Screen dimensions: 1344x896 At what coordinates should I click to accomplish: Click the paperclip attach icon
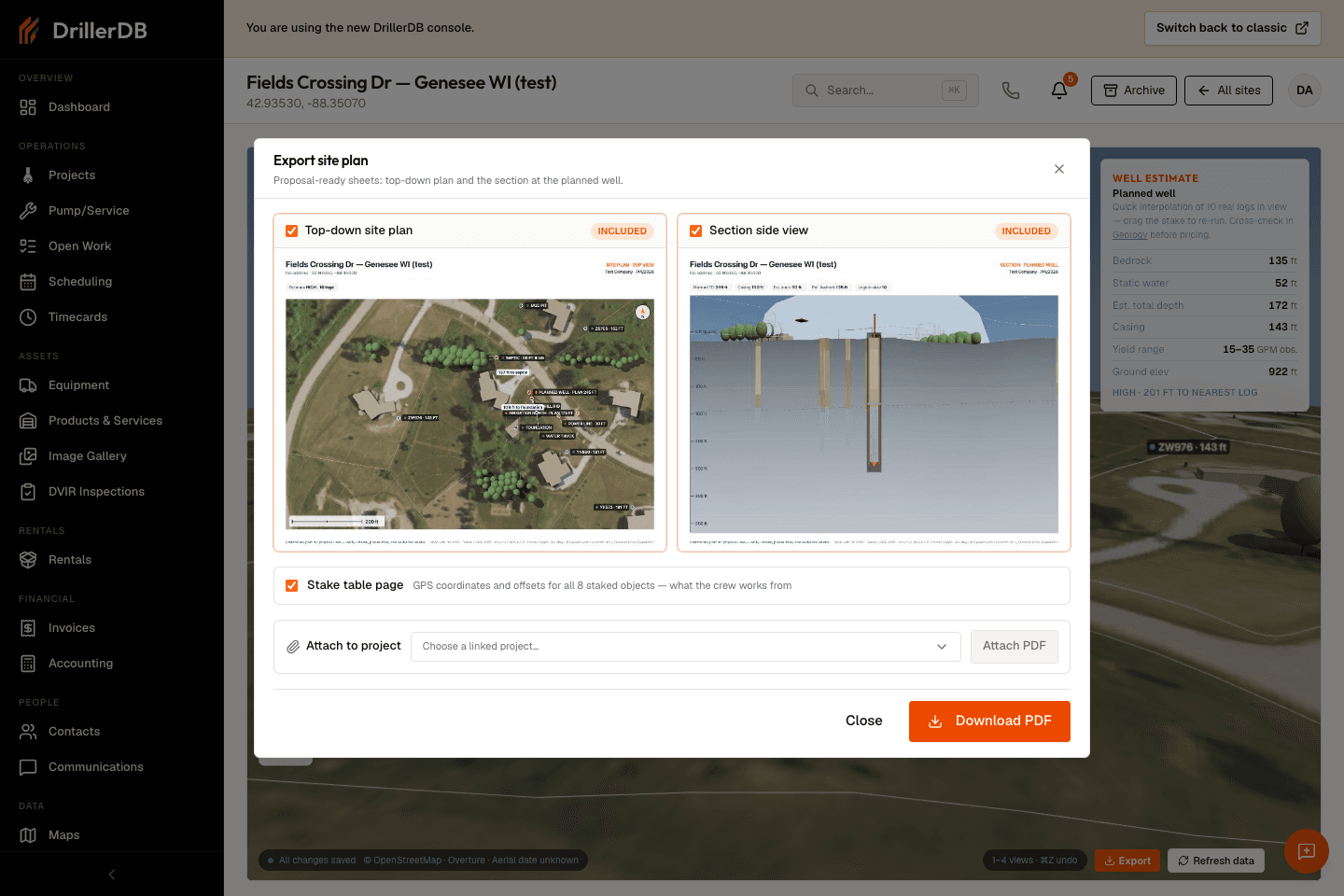pos(293,646)
